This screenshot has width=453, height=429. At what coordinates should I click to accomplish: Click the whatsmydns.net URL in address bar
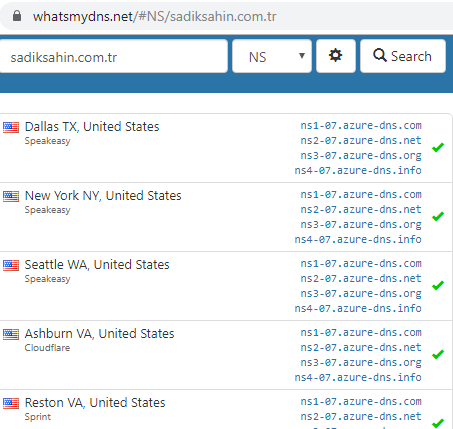155,16
